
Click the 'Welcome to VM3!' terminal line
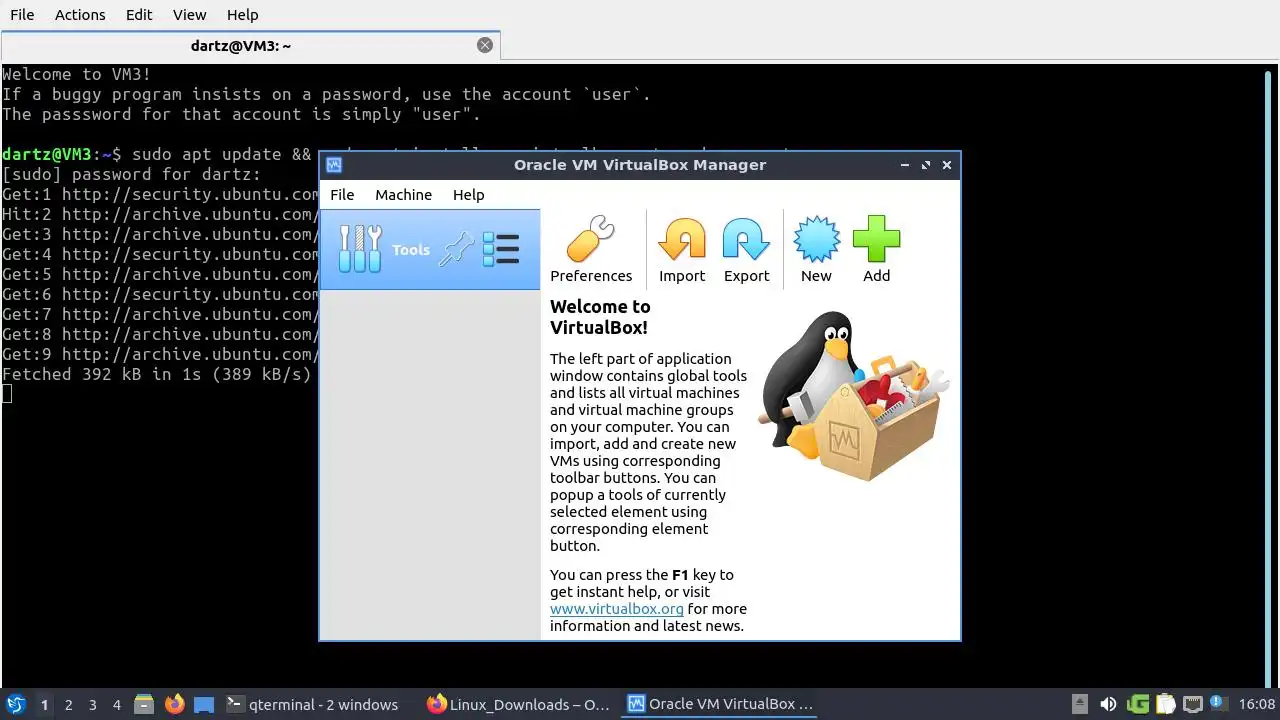coord(77,74)
